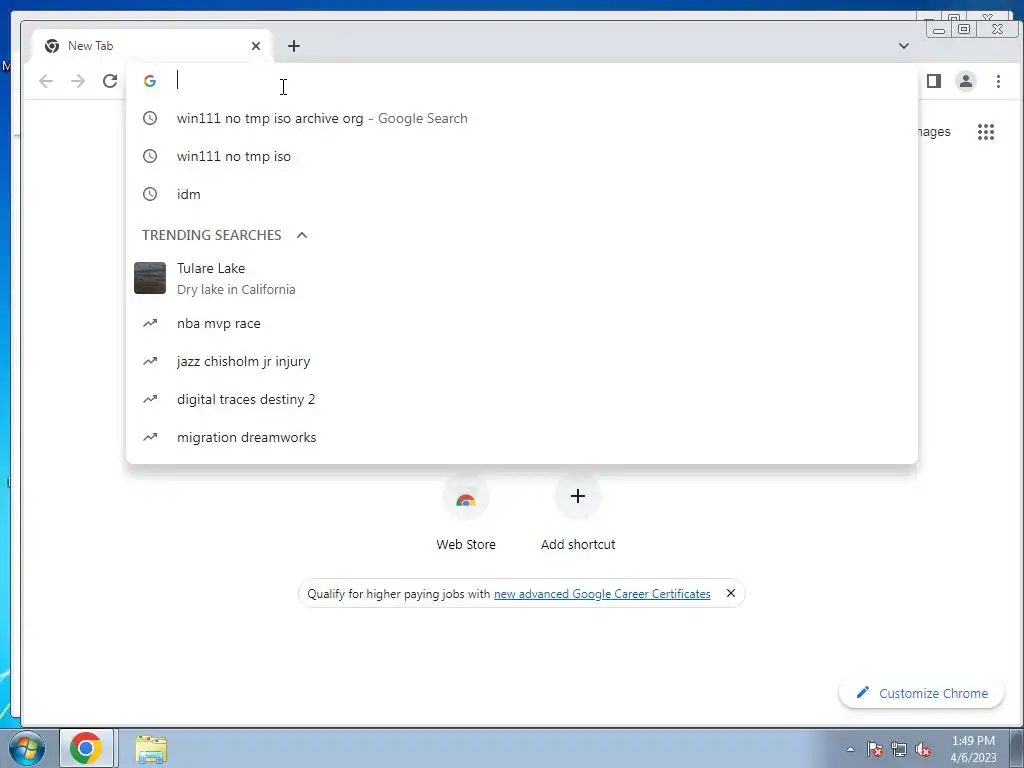
Task: Select 'digital traces destiny 2' trending search
Action: [522, 399]
